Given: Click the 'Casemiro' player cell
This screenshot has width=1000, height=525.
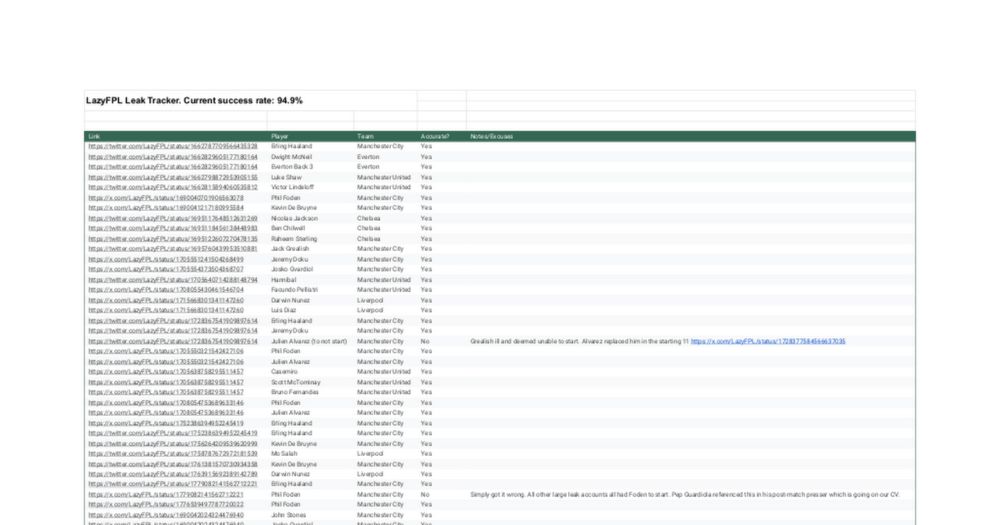Looking at the screenshot, I should 284,372.
